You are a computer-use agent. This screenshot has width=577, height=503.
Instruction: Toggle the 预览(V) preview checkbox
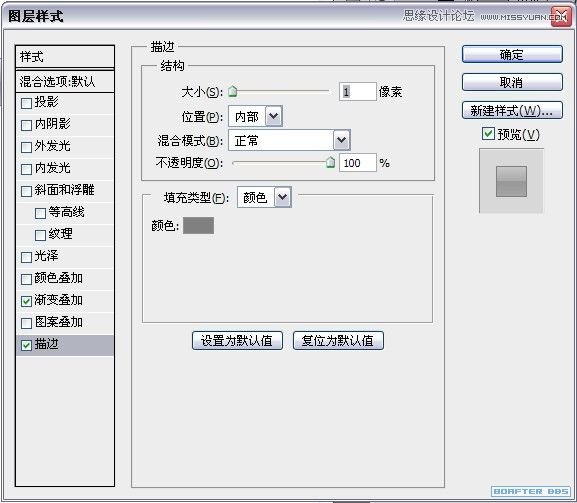pyautogui.click(x=488, y=134)
